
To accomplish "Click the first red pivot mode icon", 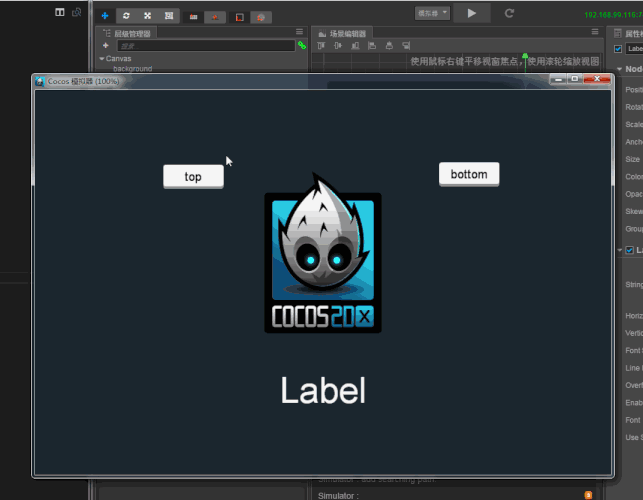I will coord(194,17).
